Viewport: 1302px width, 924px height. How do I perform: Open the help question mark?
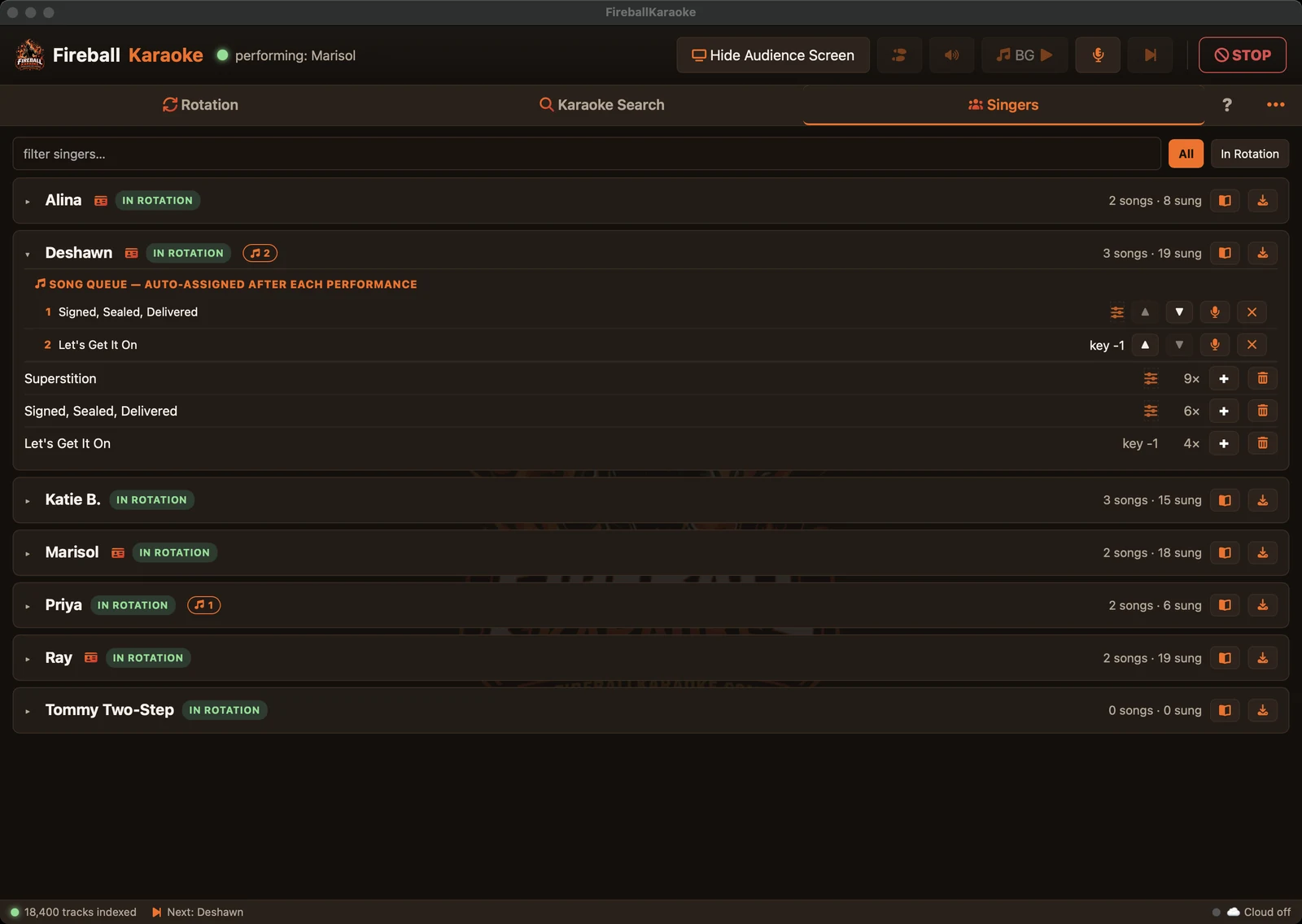click(1227, 105)
